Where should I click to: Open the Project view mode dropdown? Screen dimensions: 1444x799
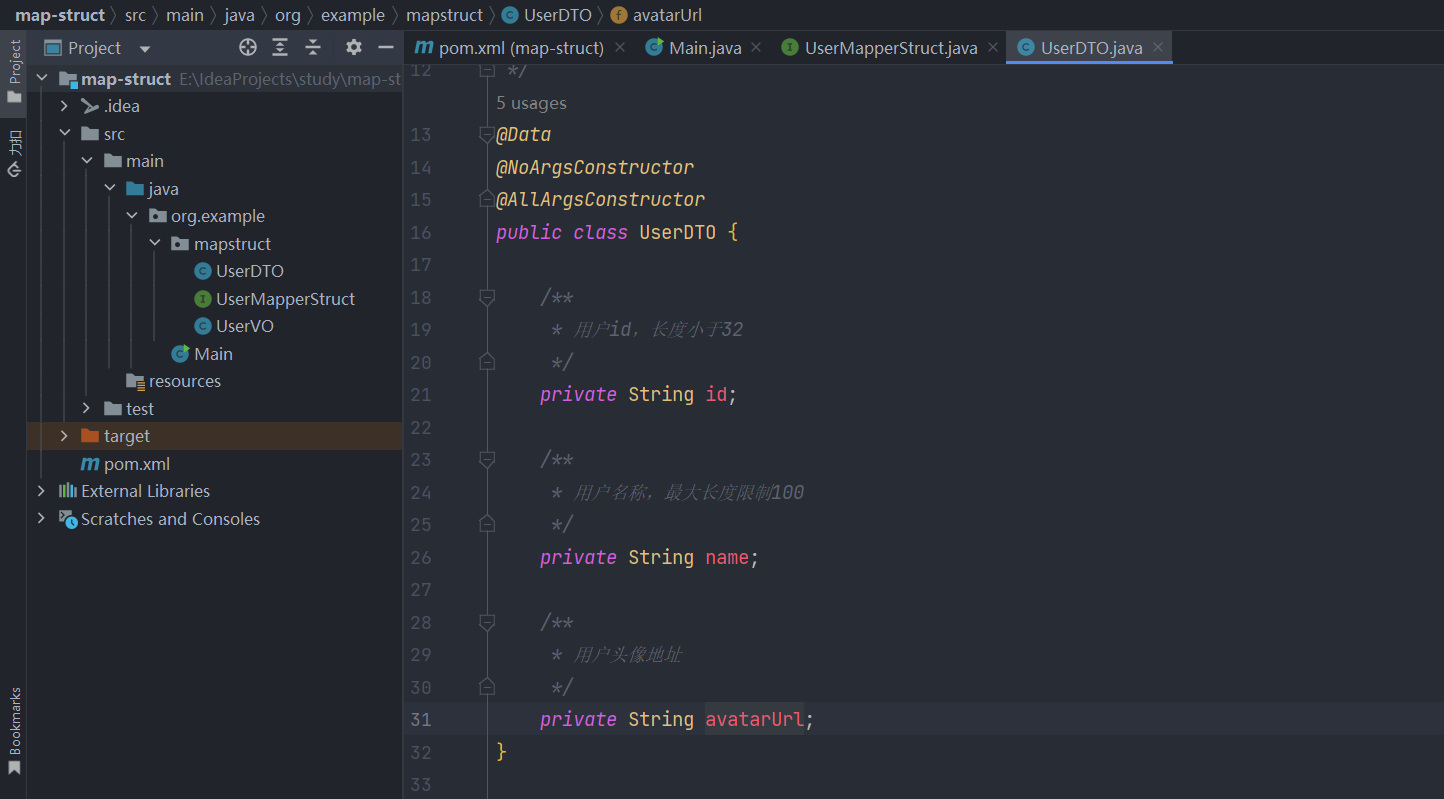click(x=143, y=47)
